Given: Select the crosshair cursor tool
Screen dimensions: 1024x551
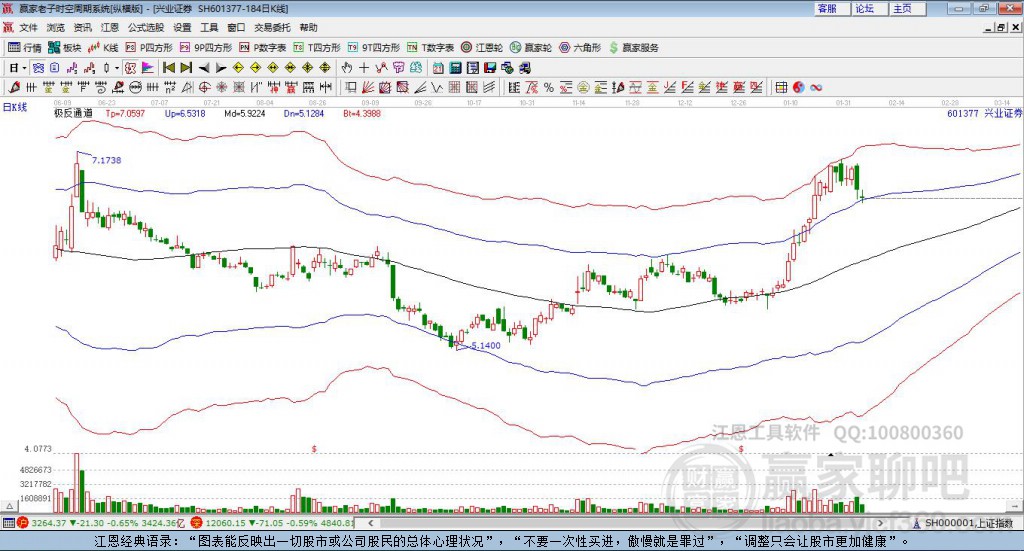Looking at the screenshot, I should (364, 68).
